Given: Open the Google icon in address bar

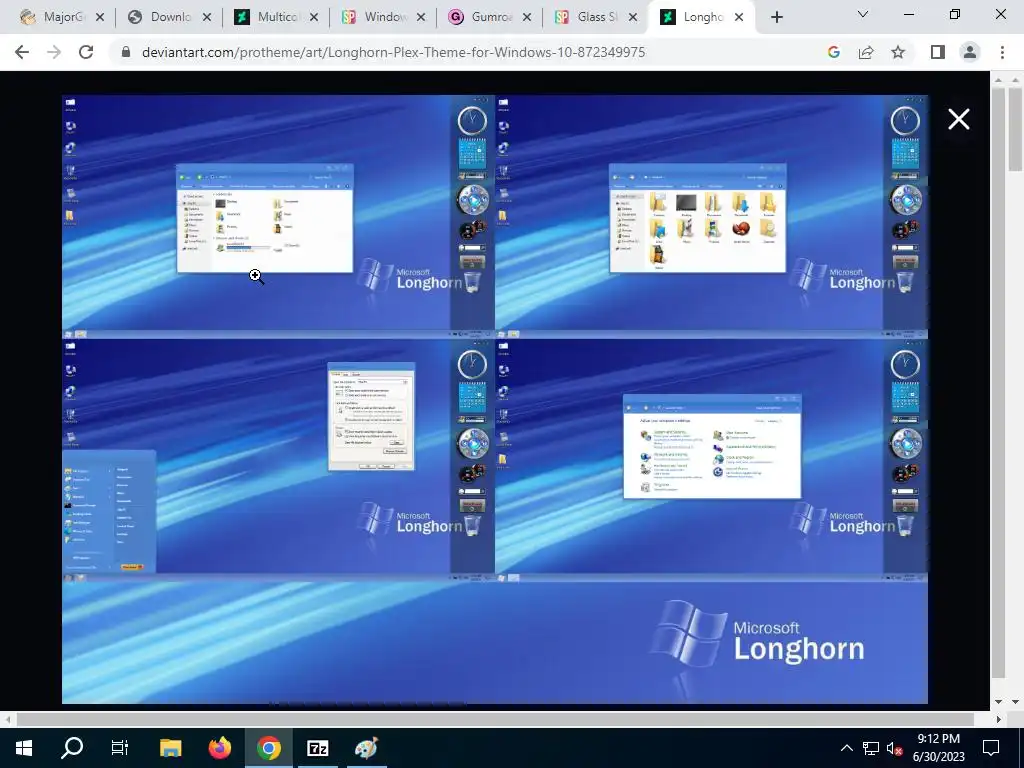Looking at the screenshot, I should pyautogui.click(x=833, y=52).
